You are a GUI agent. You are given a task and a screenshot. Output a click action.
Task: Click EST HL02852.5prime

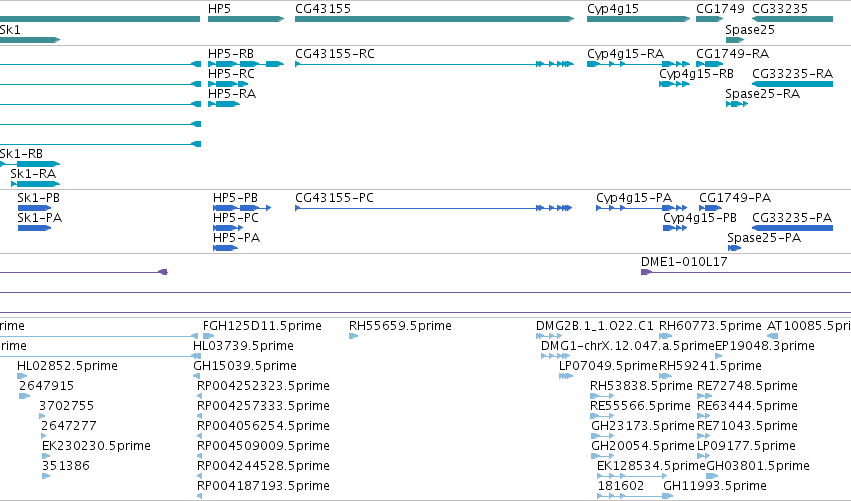point(22,376)
